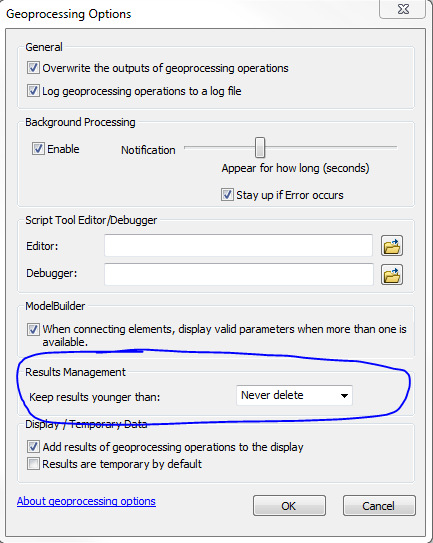Click into the Debugger text field

coord(239,274)
